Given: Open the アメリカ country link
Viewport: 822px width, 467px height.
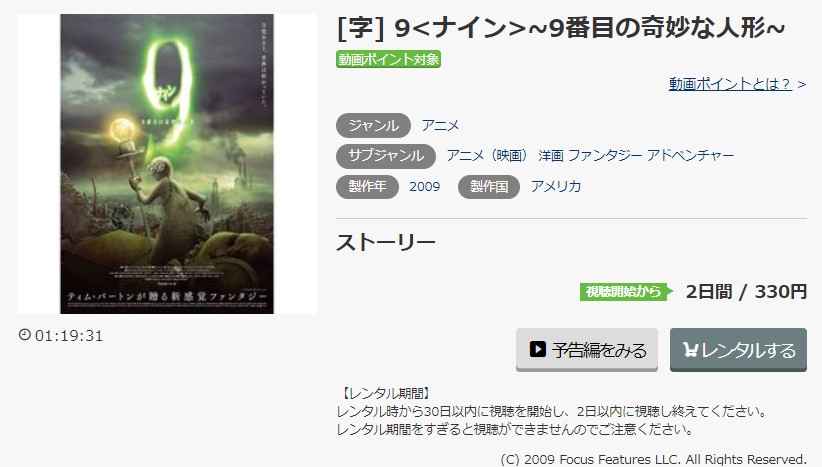Looking at the screenshot, I should (556, 187).
